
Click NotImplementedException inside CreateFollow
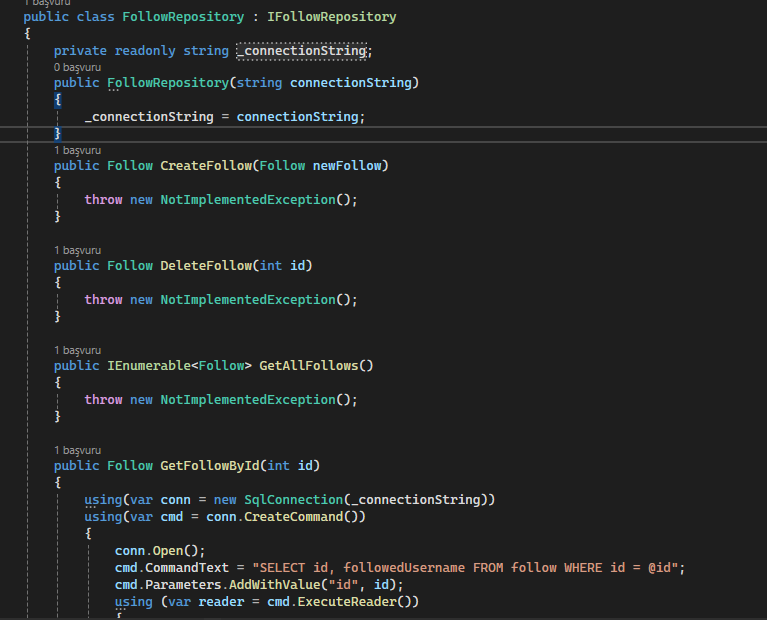tap(248, 200)
